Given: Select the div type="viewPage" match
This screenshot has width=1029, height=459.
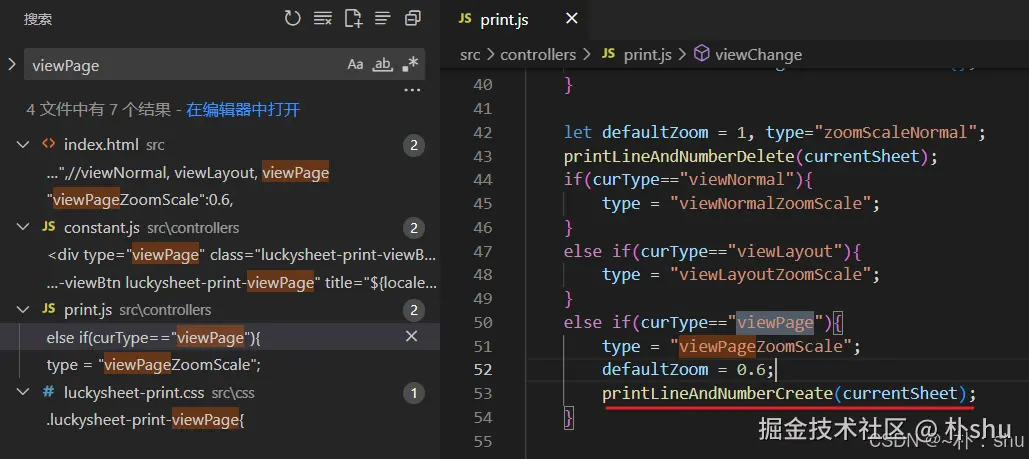Looking at the screenshot, I should click(242, 255).
